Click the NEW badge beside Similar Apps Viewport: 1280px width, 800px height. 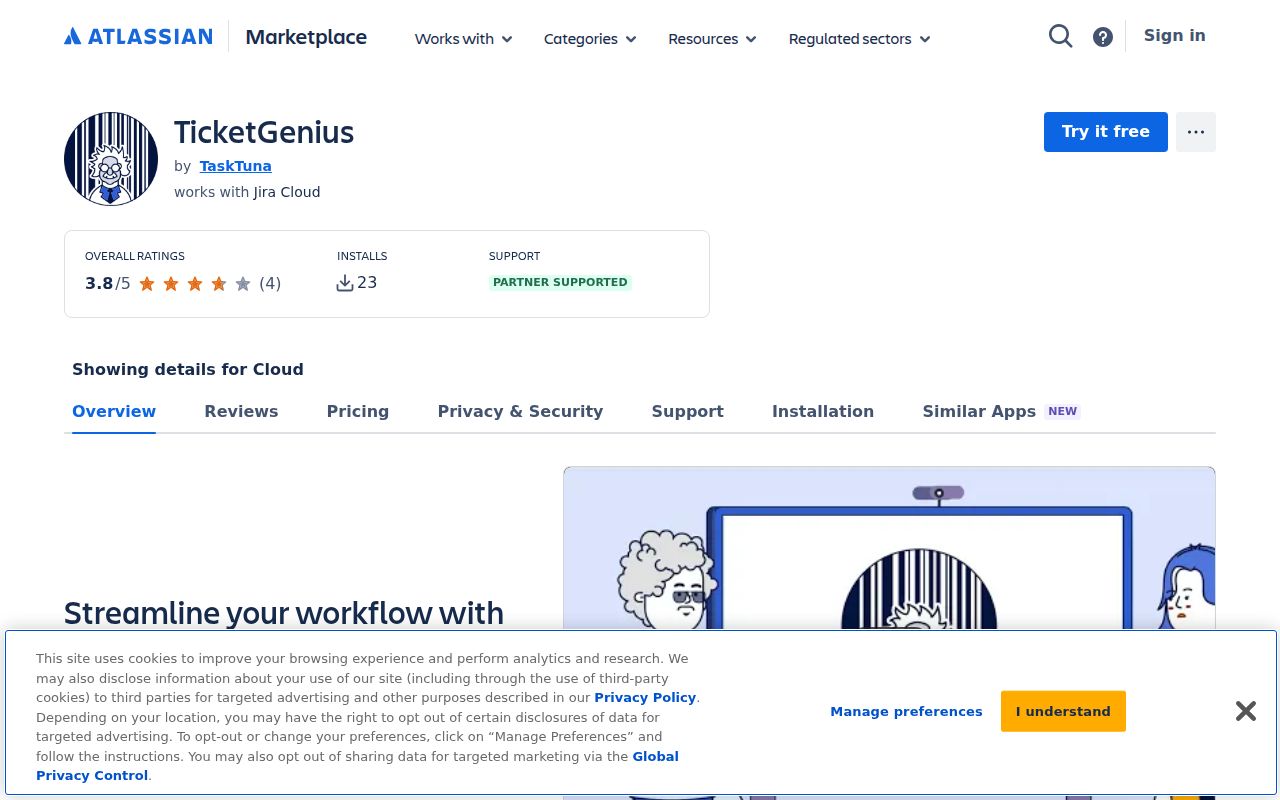coord(1062,411)
